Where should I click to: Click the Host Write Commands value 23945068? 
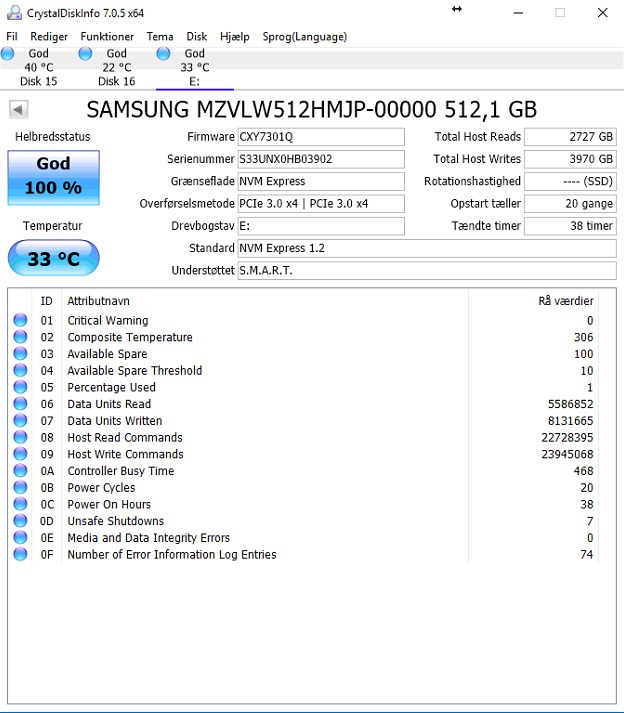click(x=567, y=454)
